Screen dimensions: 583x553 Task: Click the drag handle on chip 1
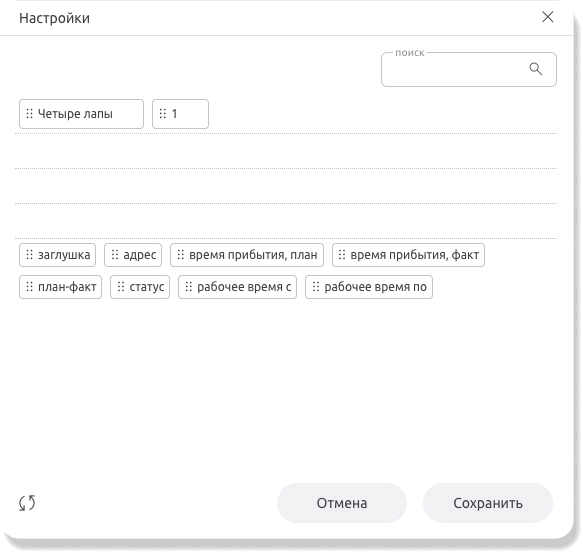click(162, 113)
